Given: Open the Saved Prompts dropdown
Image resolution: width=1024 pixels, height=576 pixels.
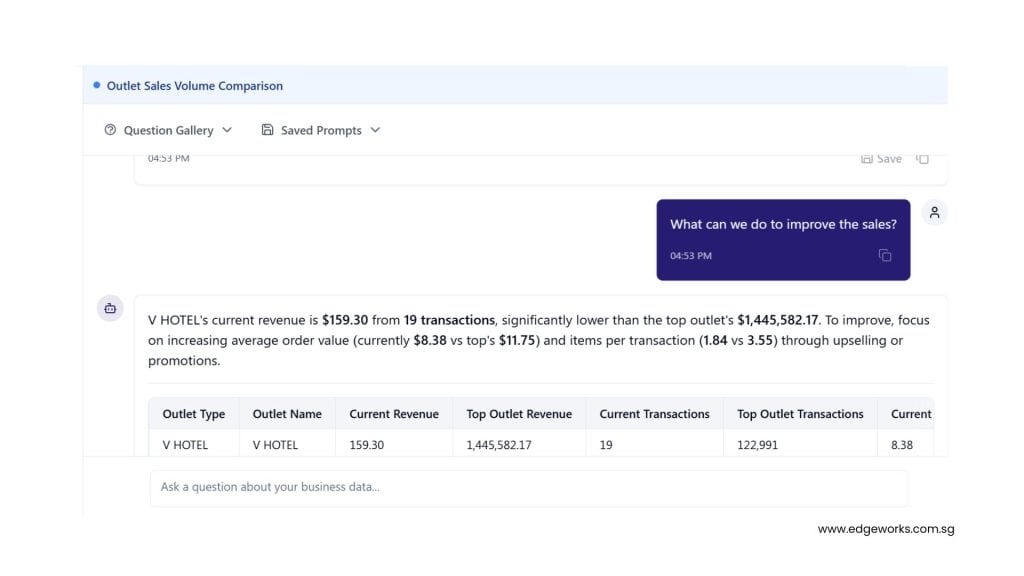Looking at the screenshot, I should [375, 130].
